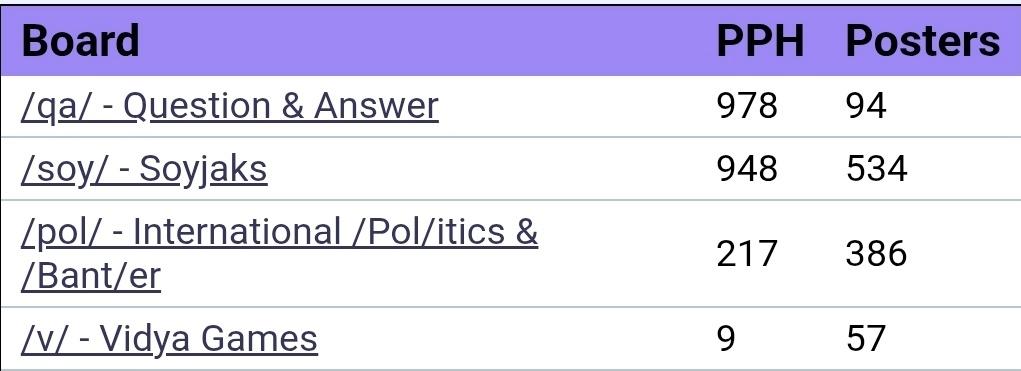Select the PPH value 9

pyautogui.click(x=726, y=338)
